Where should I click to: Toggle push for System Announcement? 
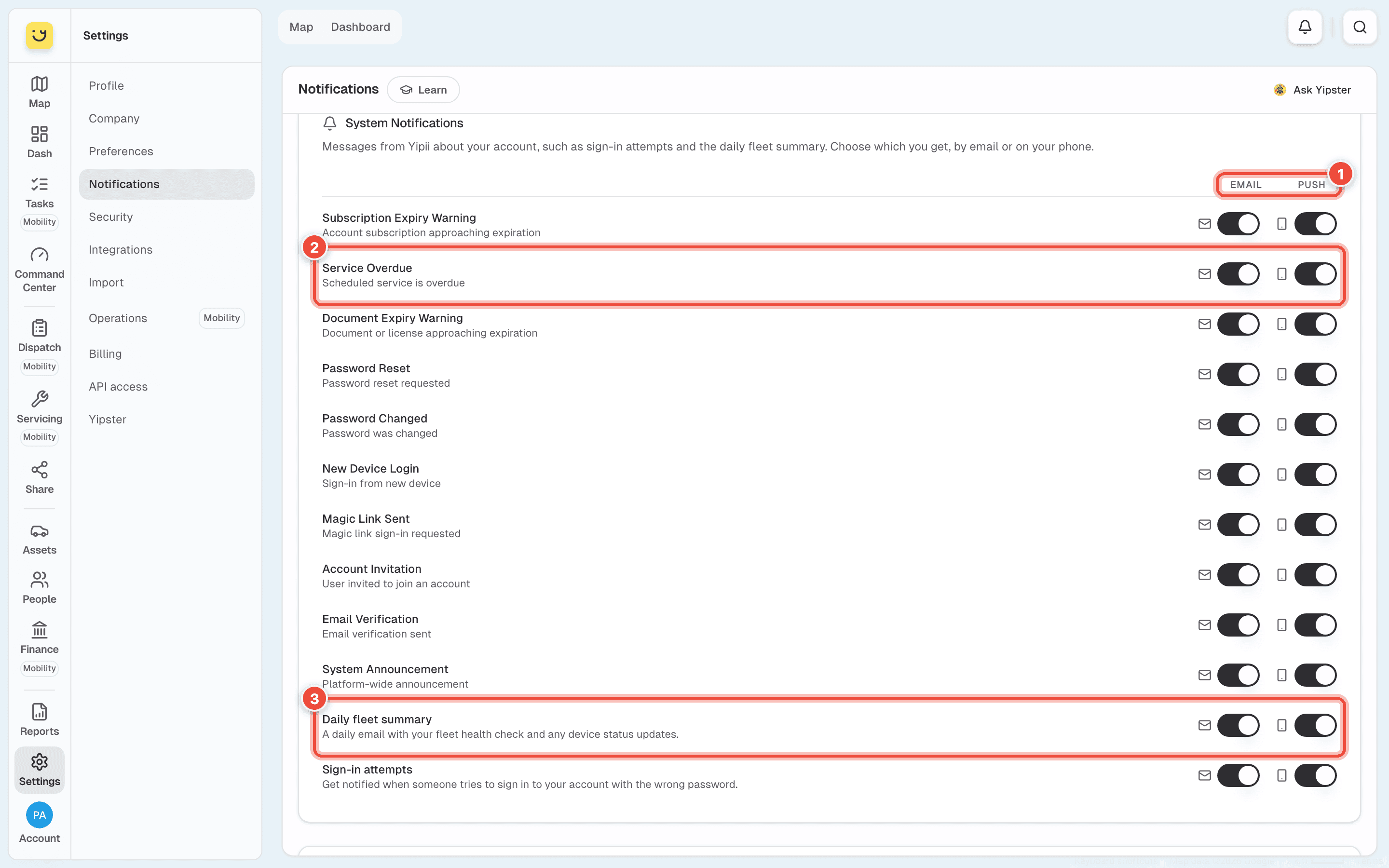1315,675
